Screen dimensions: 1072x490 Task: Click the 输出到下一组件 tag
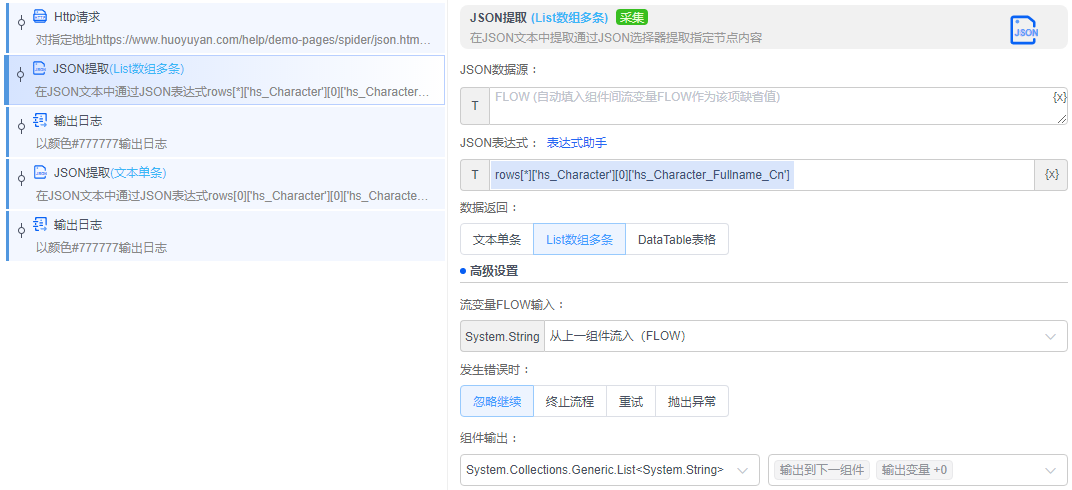[822, 470]
